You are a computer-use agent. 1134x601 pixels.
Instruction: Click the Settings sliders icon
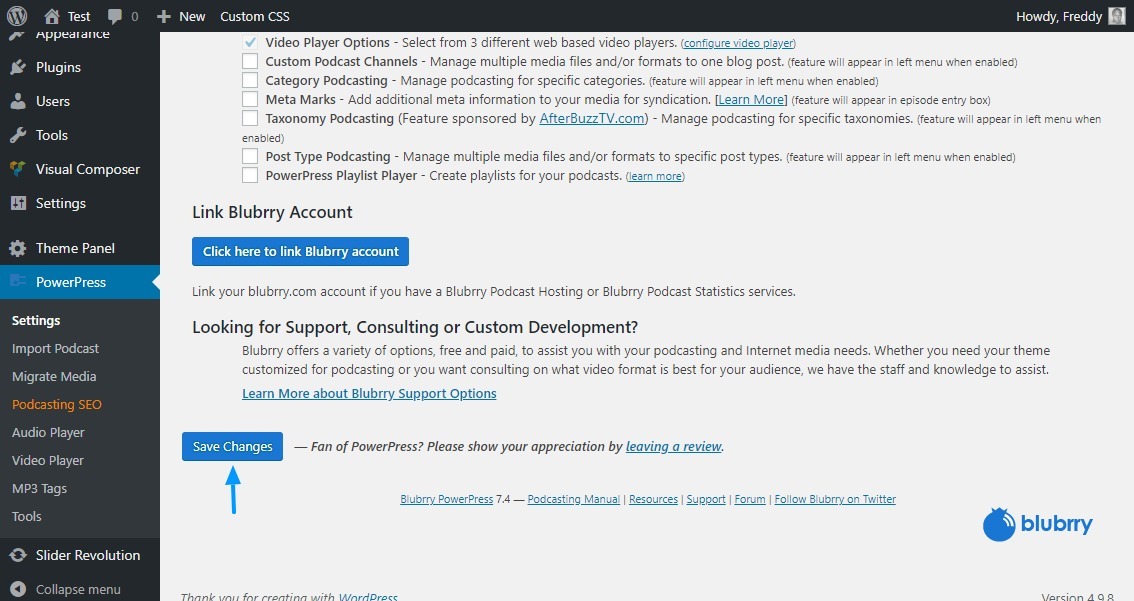click(x=18, y=203)
